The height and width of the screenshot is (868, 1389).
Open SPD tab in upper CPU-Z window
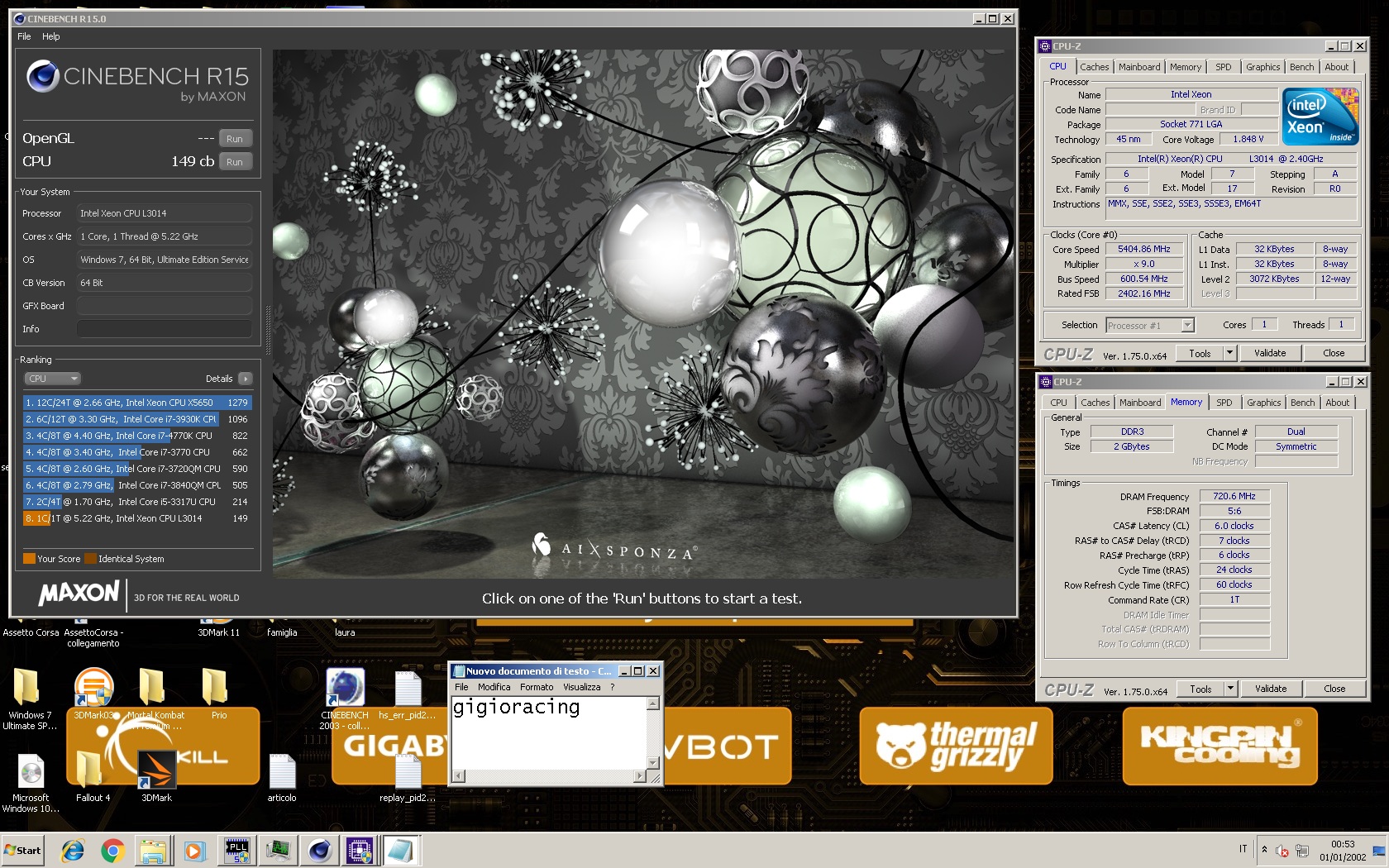pyautogui.click(x=1224, y=67)
